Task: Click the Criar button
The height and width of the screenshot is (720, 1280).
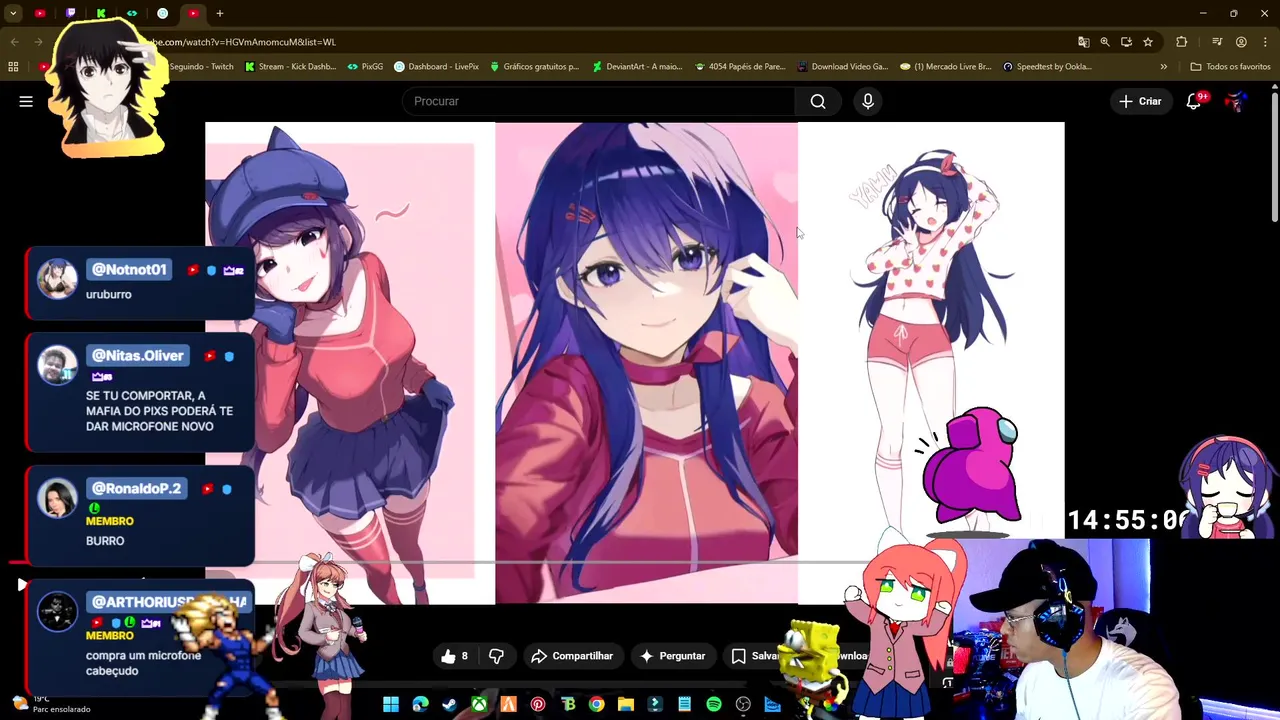Action: coord(1140,101)
